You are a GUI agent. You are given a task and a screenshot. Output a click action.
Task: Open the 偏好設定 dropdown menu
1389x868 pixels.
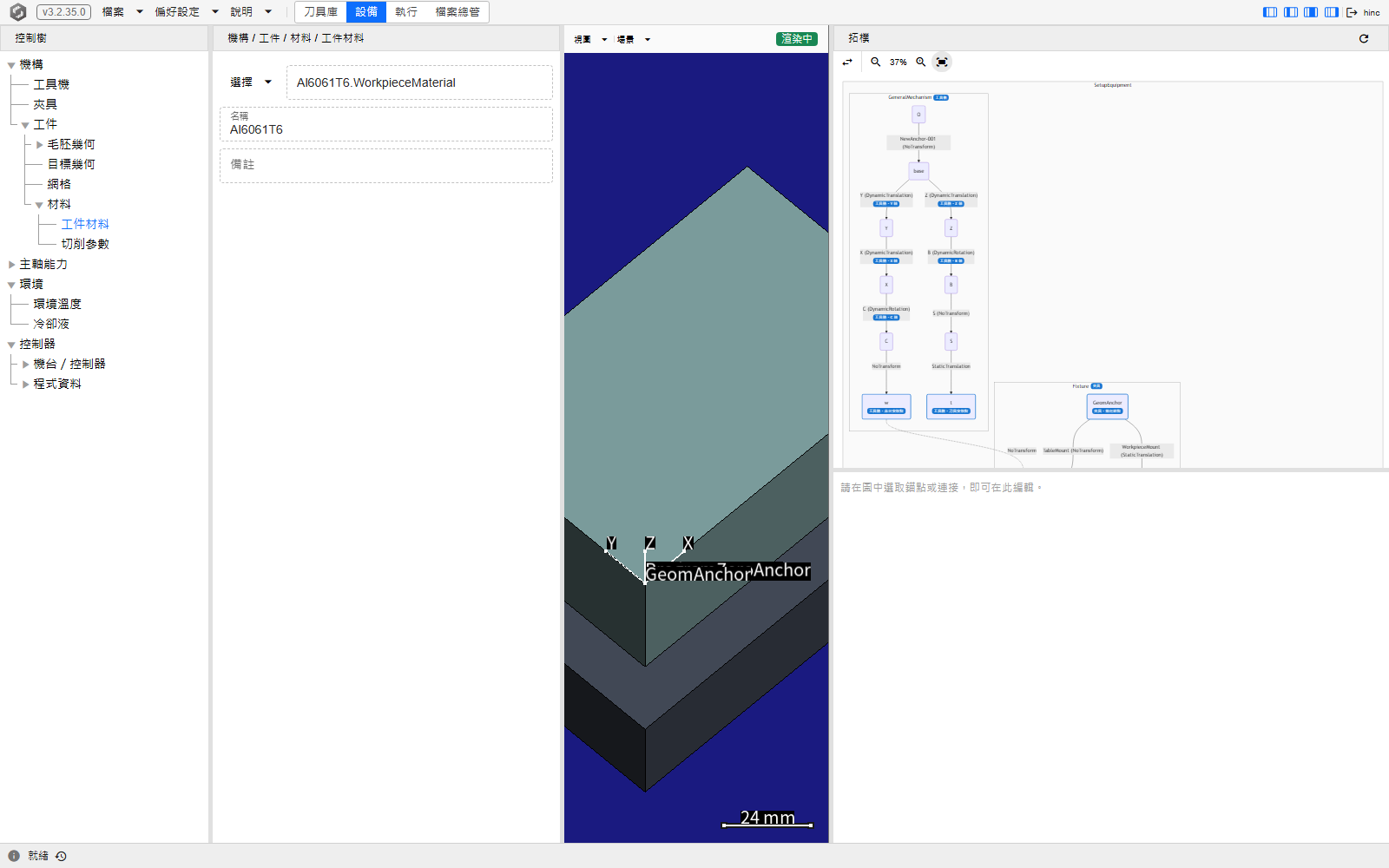(x=187, y=12)
